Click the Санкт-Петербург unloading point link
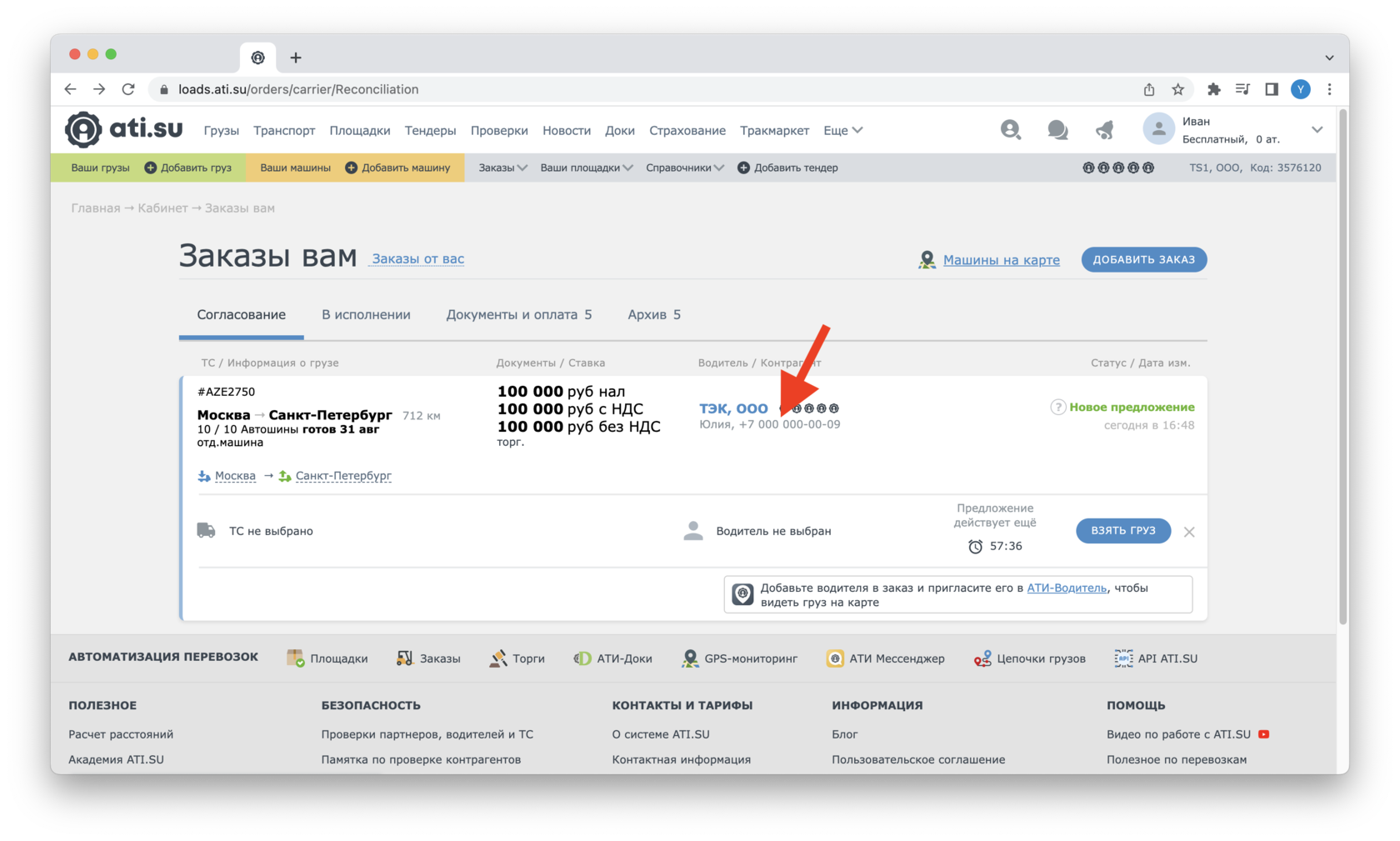The image size is (1400, 841). (x=343, y=476)
